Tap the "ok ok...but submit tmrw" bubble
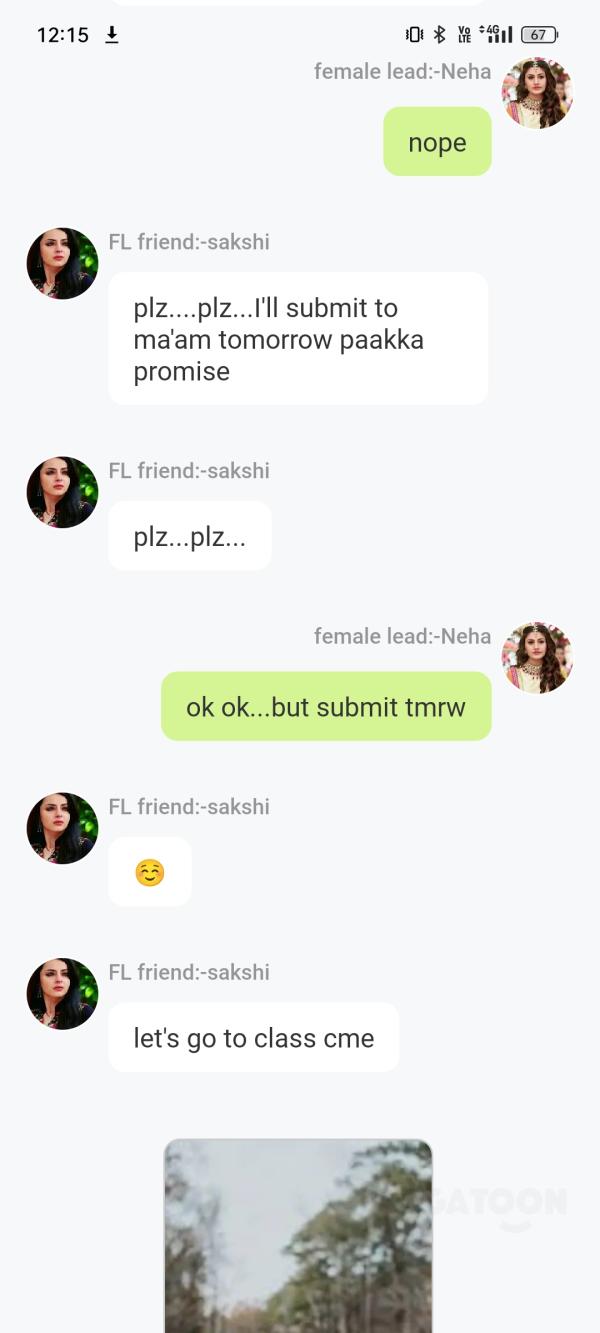The image size is (600, 1333). [x=326, y=707]
